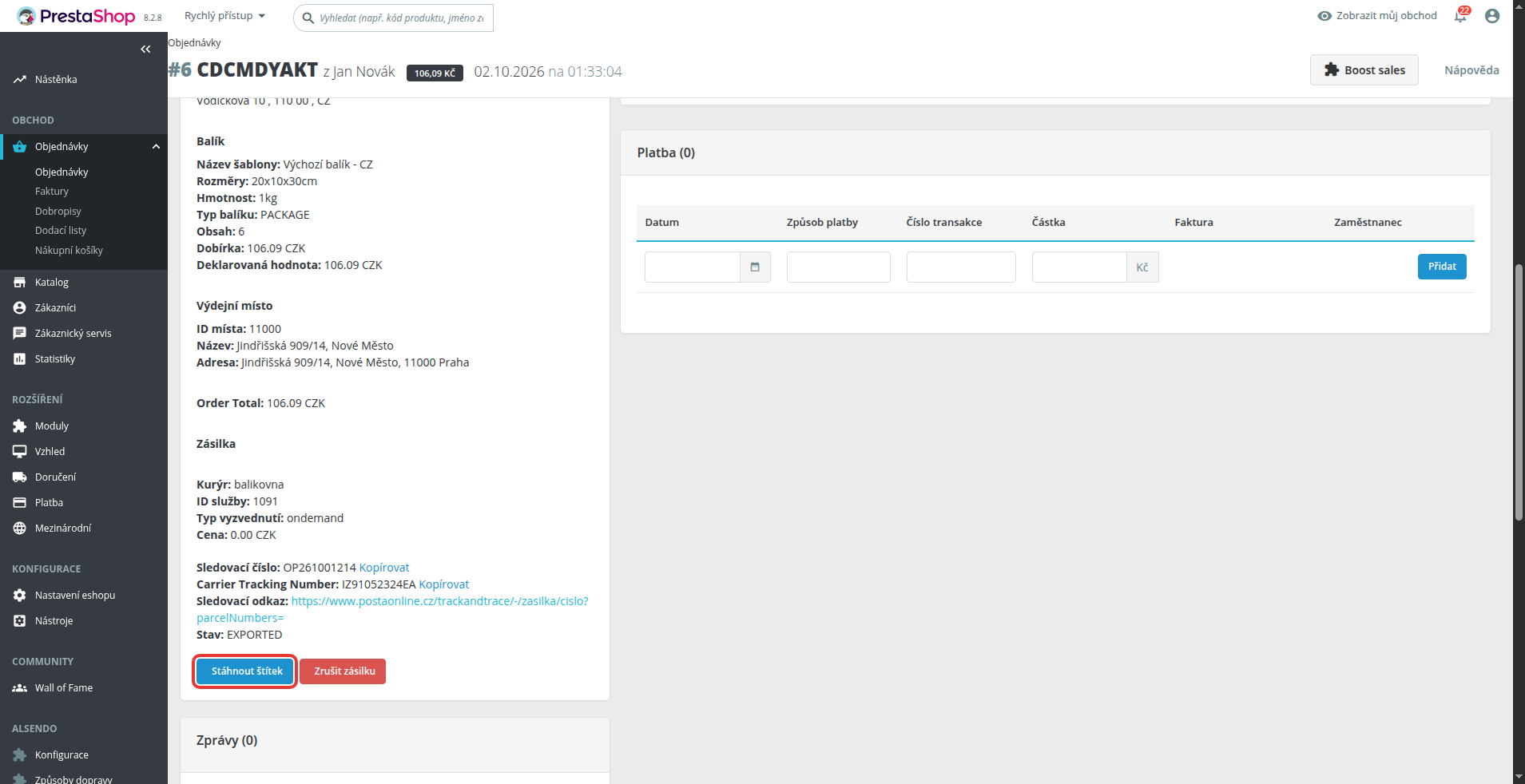
Task: Open notifications bell icon
Action: [1460, 16]
